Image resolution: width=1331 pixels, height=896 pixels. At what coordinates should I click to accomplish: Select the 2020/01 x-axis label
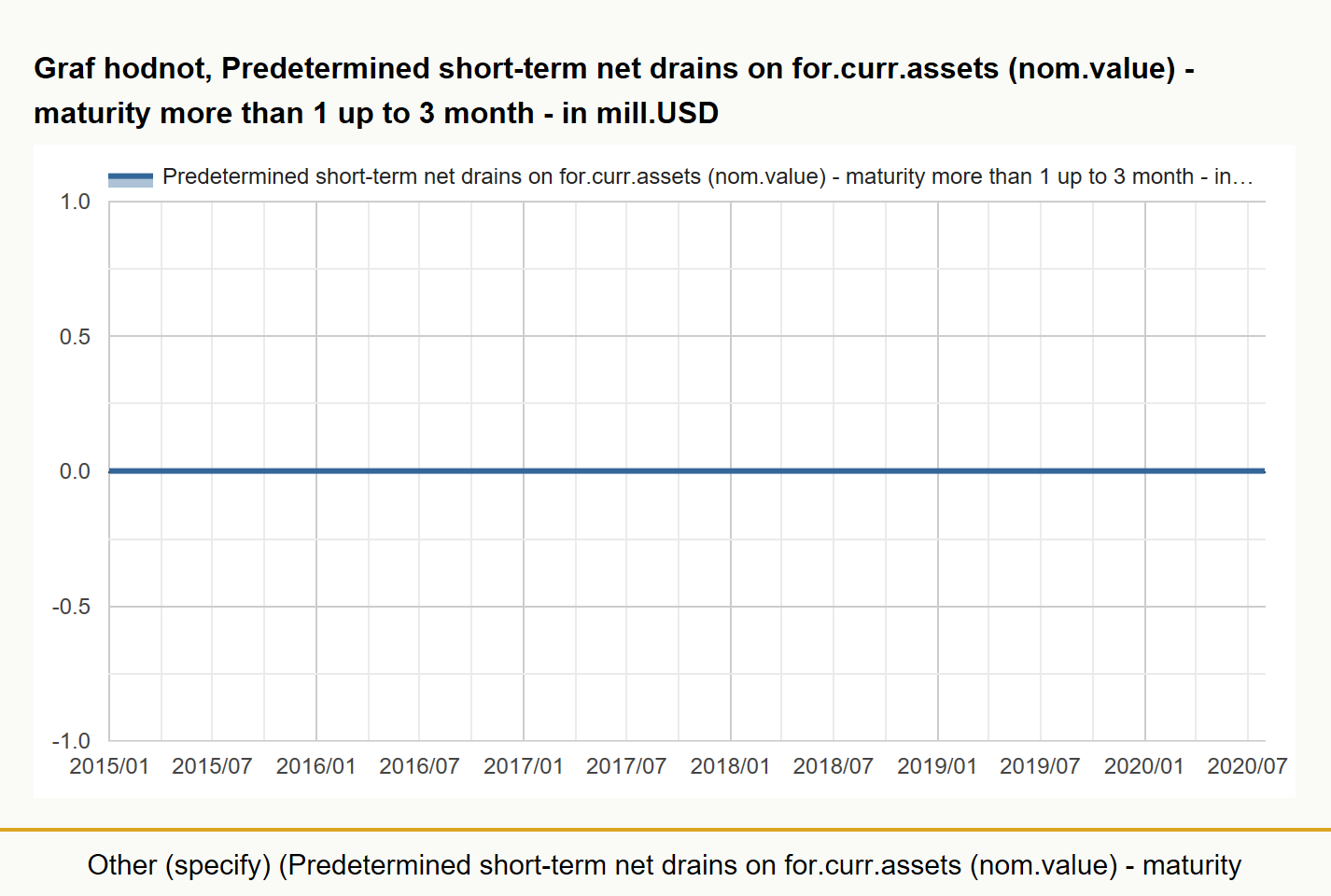click(1144, 766)
